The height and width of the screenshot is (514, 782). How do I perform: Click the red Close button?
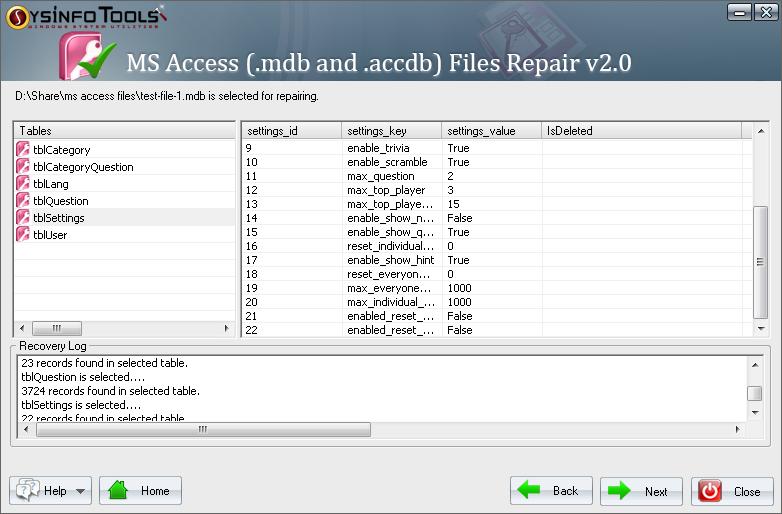pos(732,491)
